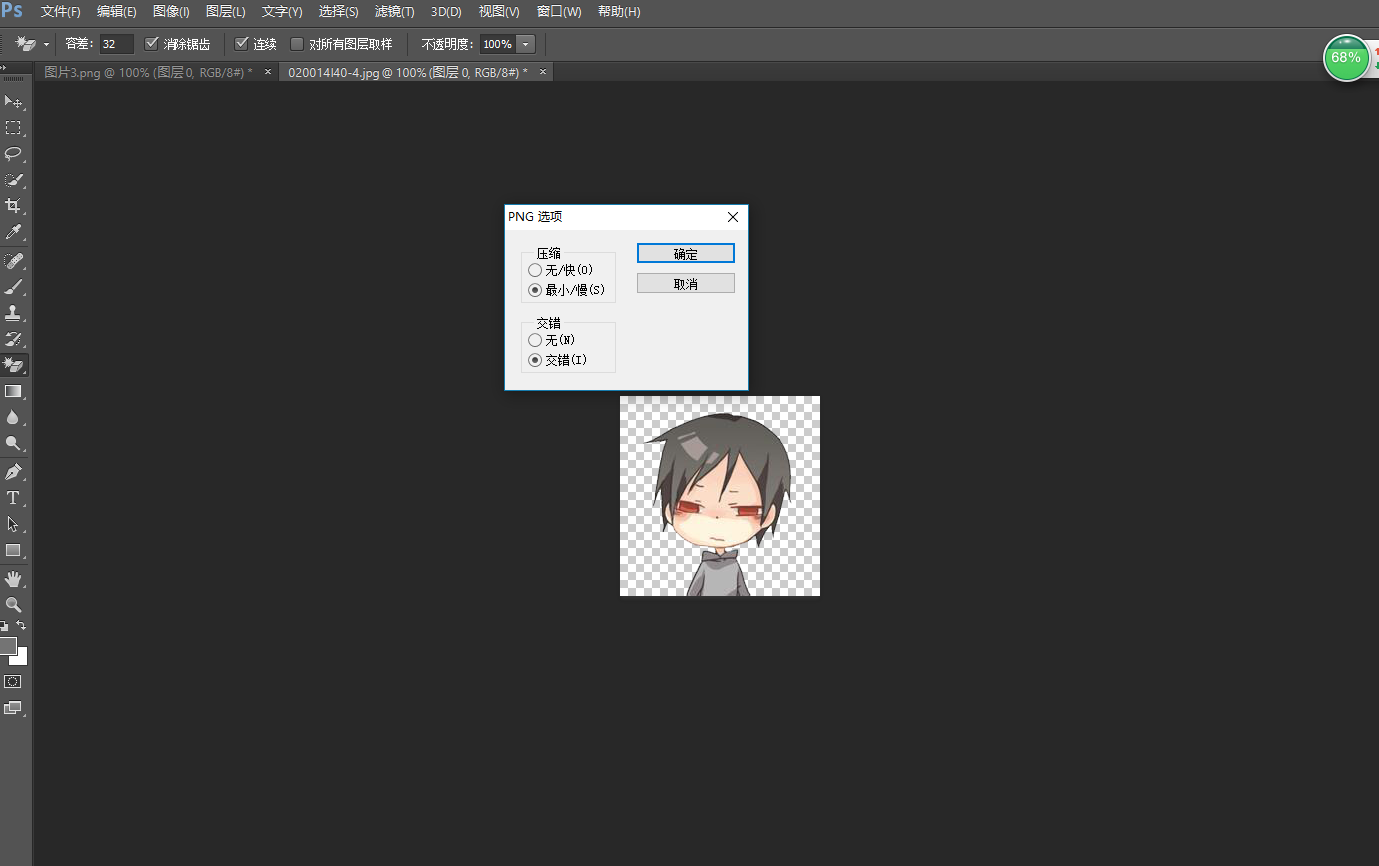Select the Eyedropper tool
The height and width of the screenshot is (866, 1379).
click(x=14, y=231)
